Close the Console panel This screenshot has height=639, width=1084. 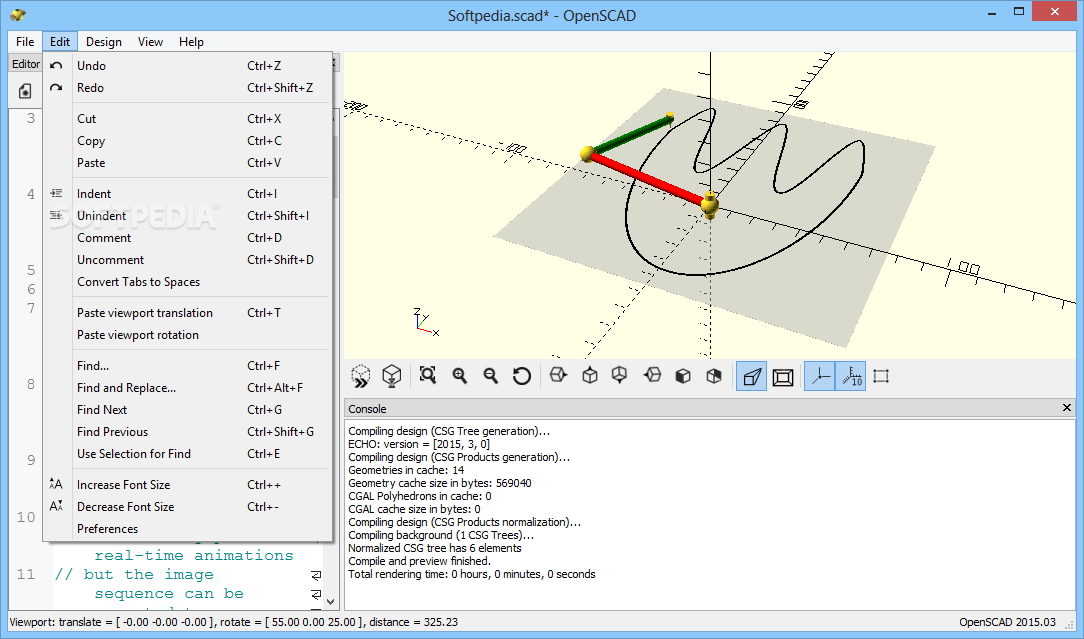point(1067,408)
